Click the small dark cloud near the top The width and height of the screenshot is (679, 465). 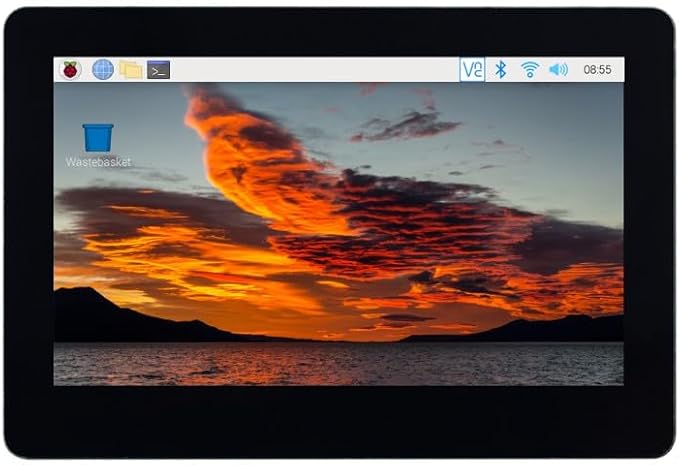point(405,126)
